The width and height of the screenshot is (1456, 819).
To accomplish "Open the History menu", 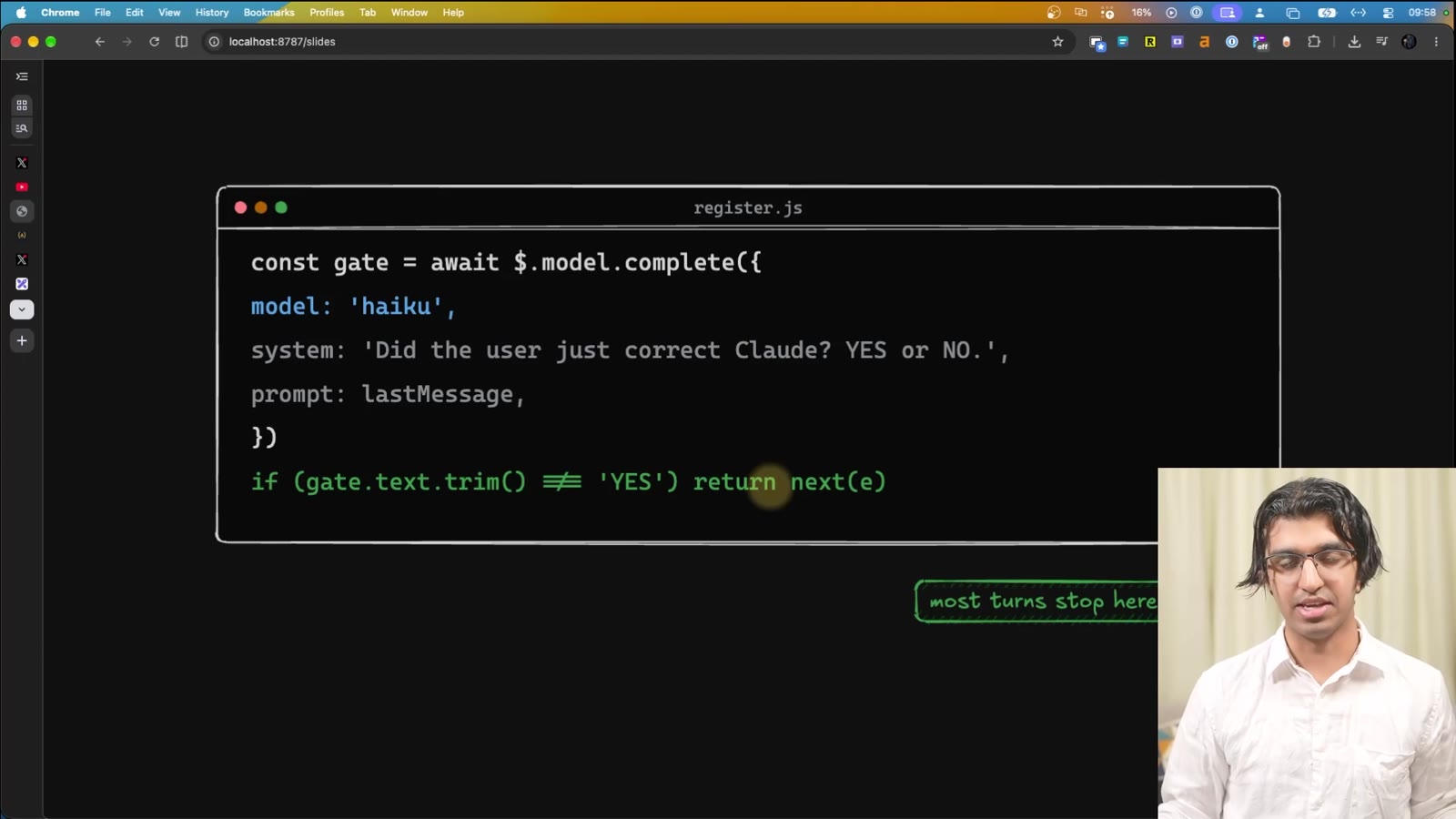I will (x=212, y=13).
